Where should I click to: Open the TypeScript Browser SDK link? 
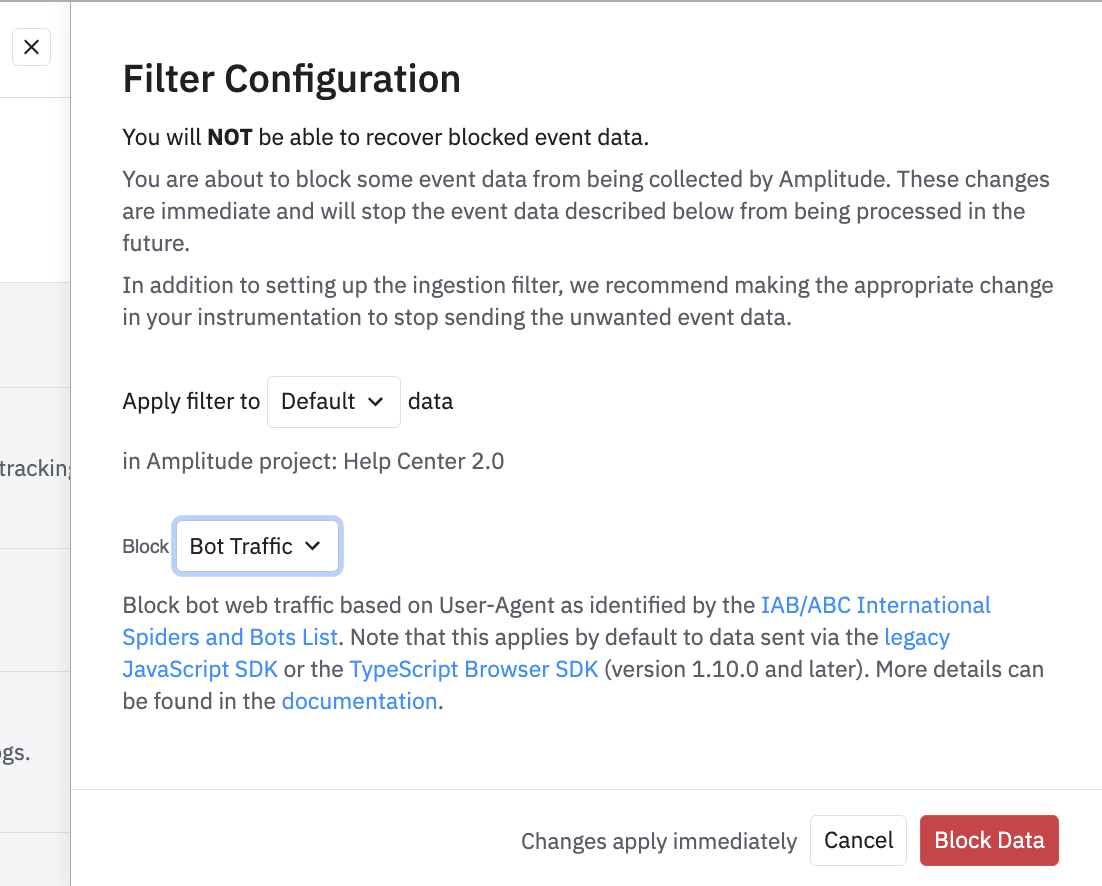click(473, 670)
